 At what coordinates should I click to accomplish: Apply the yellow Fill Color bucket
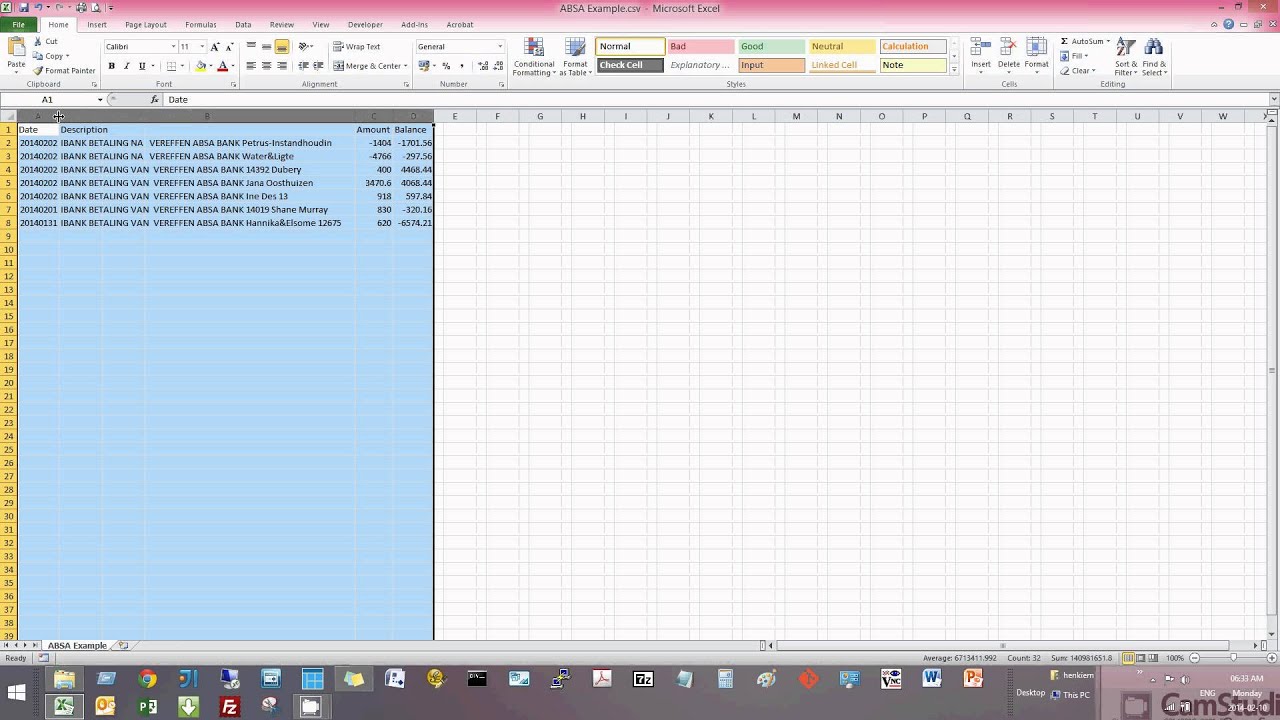coord(201,66)
